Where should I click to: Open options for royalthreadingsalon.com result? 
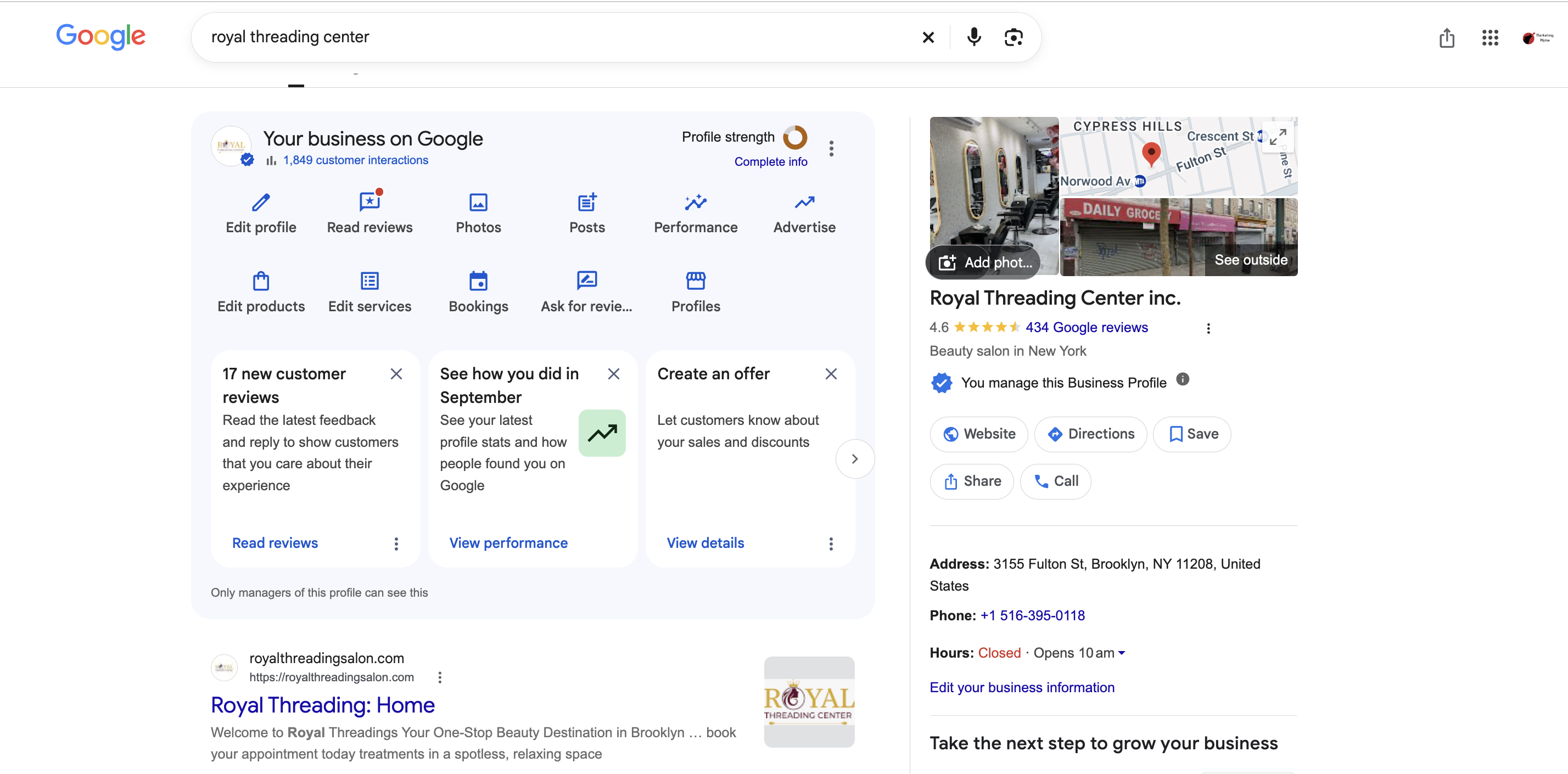click(439, 677)
